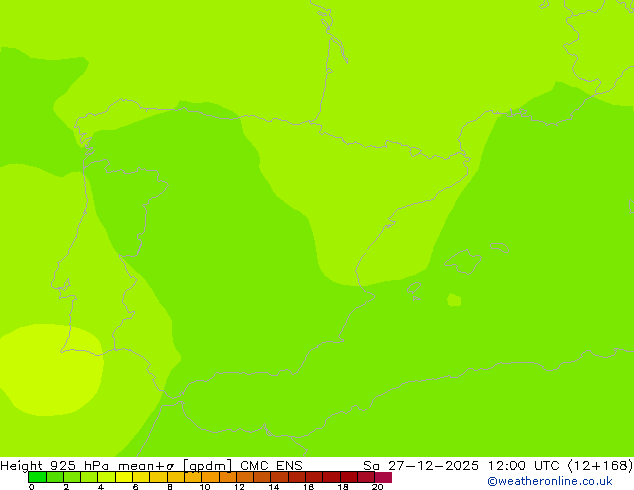Click the 'mean+σ' label in title

click(146, 466)
